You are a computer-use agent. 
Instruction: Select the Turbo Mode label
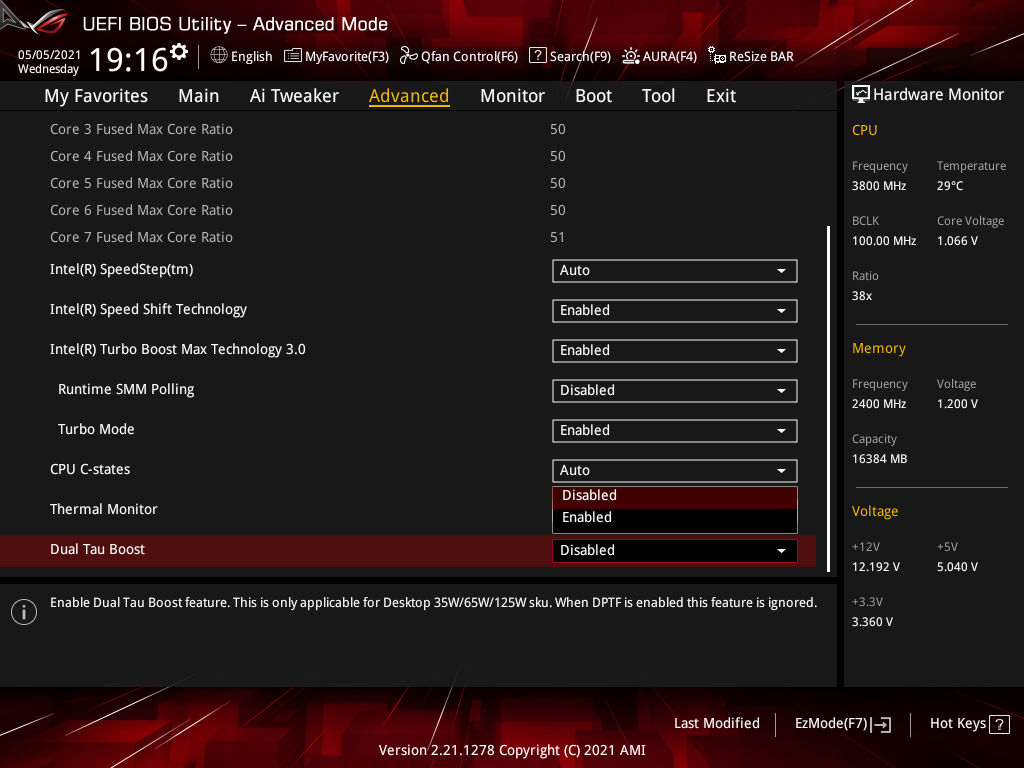click(x=96, y=430)
